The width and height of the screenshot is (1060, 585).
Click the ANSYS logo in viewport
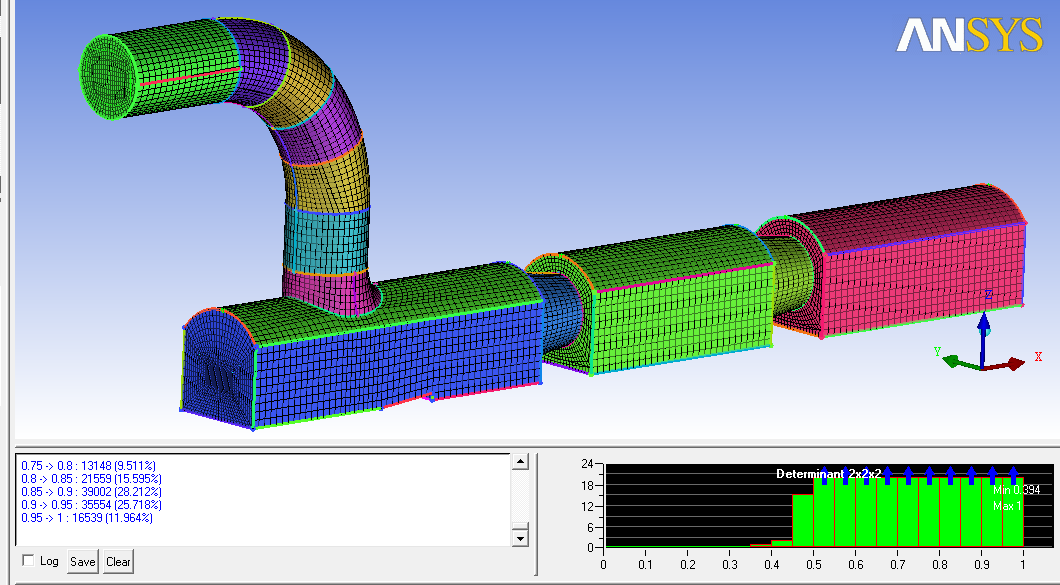click(x=969, y=35)
